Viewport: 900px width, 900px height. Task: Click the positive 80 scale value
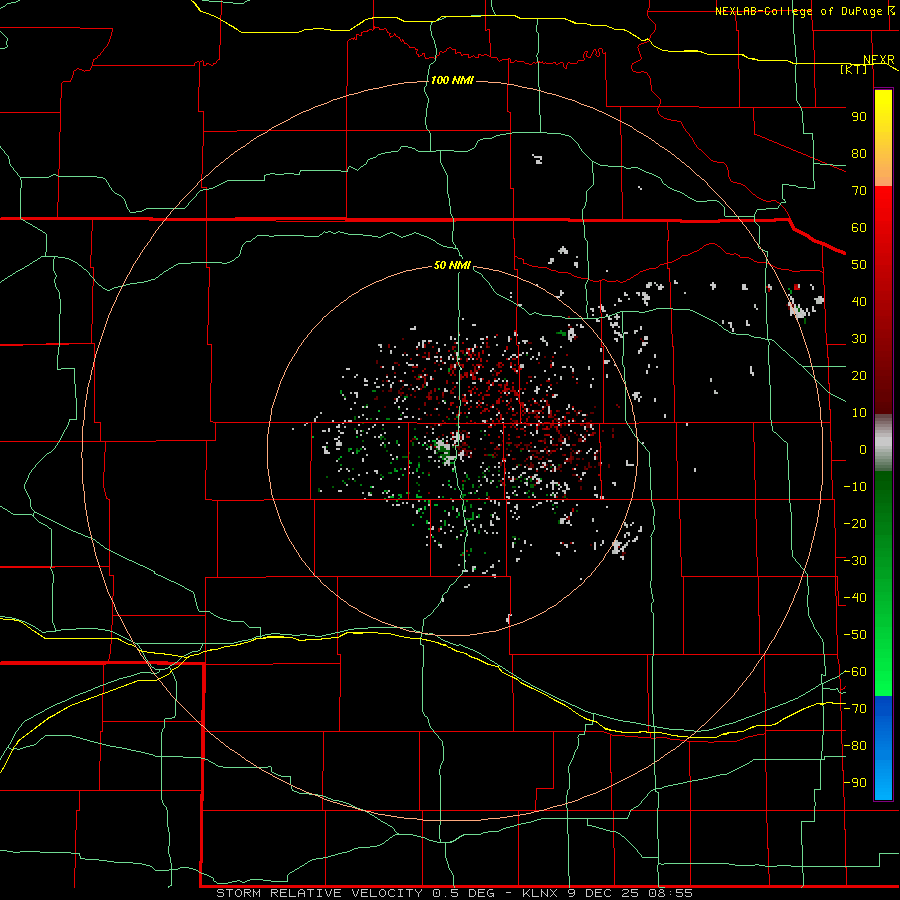[859, 154]
